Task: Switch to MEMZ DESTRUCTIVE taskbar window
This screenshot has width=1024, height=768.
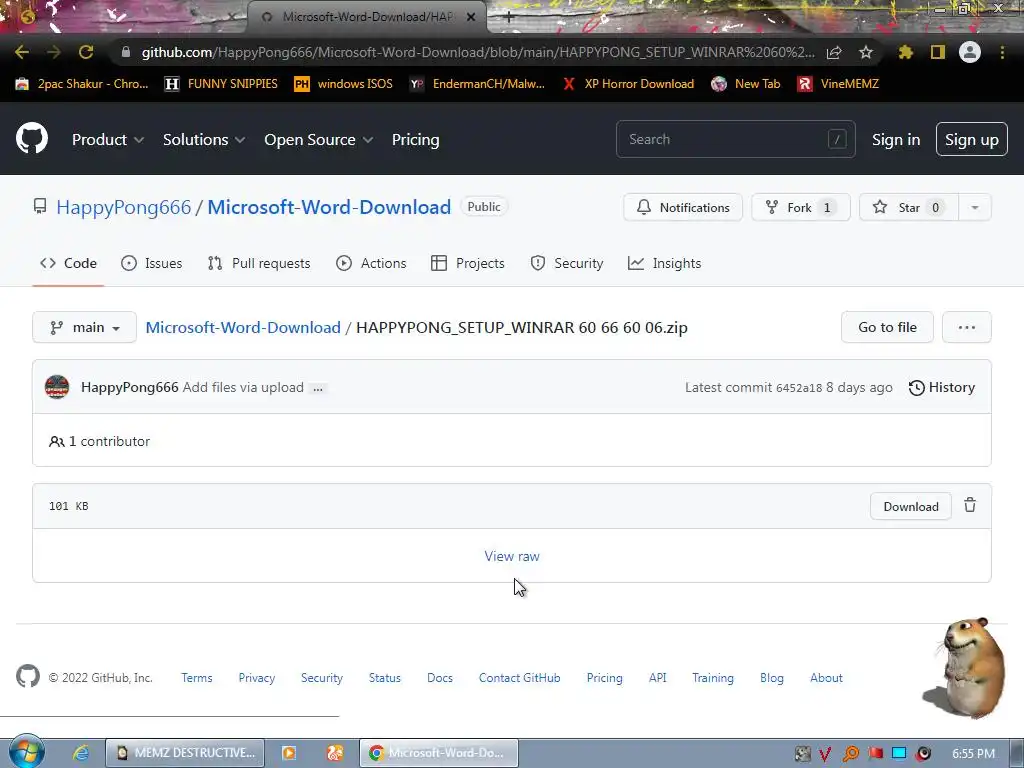Action: (185, 752)
